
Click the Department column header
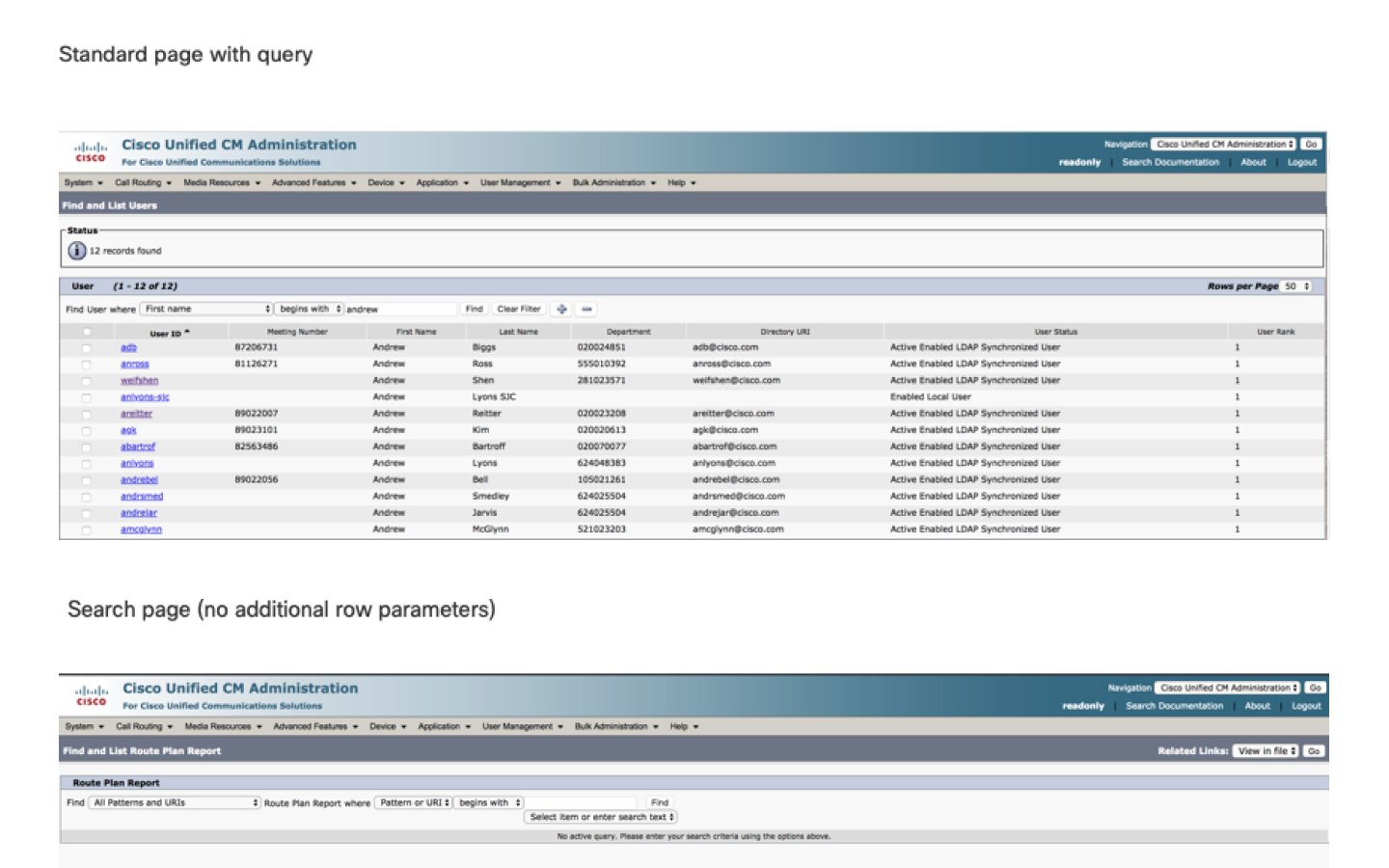[x=628, y=332]
